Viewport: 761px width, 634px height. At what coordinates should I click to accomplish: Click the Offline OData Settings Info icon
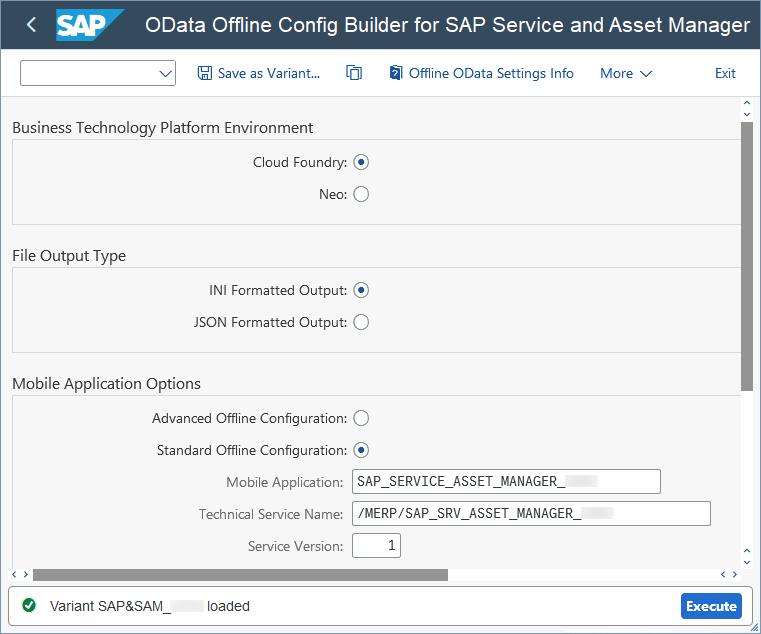click(x=396, y=73)
